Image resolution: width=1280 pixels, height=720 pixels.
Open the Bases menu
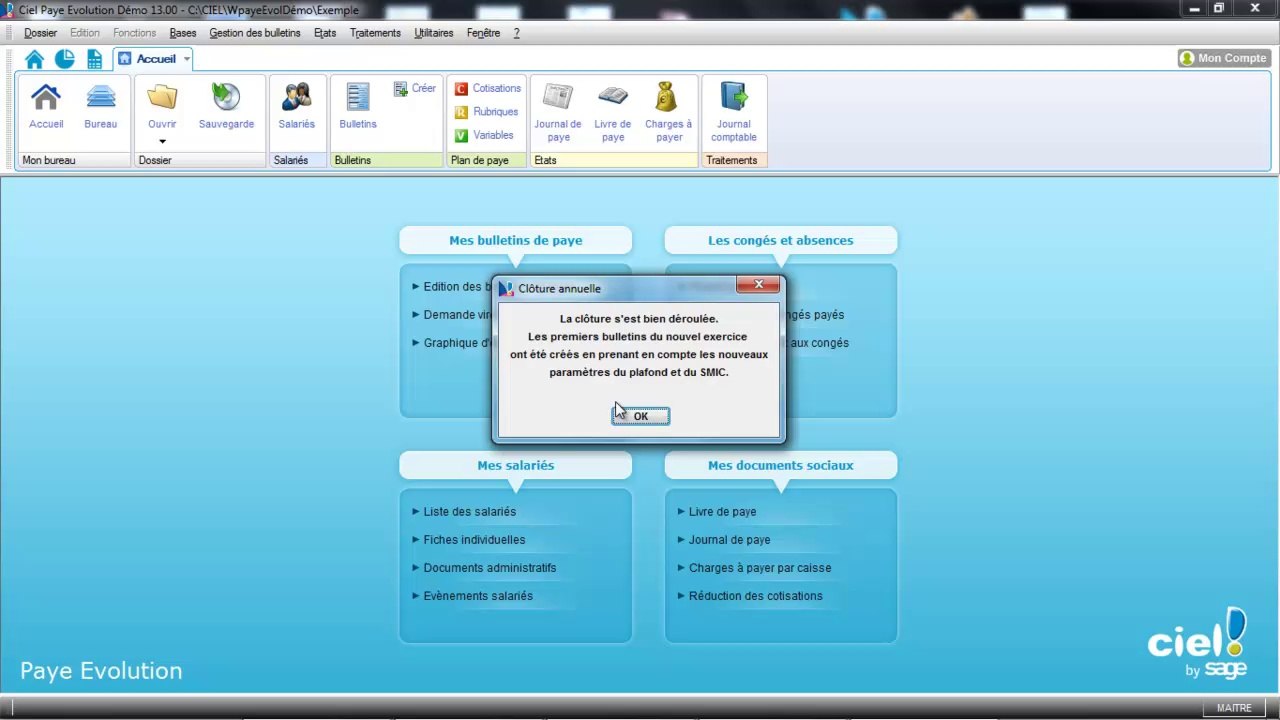click(x=183, y=33)
